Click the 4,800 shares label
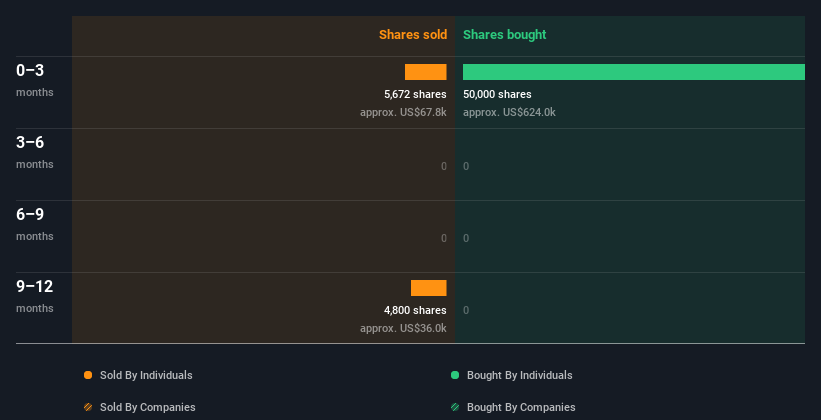Screen dimensions: 821x420 coord(415,311)
